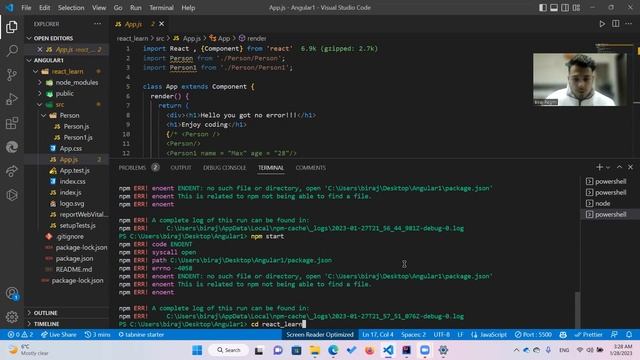This screenshot has width=640, height=360.
Task: Open the Edge tools icon in activity bar
Action: pos(12,147)
